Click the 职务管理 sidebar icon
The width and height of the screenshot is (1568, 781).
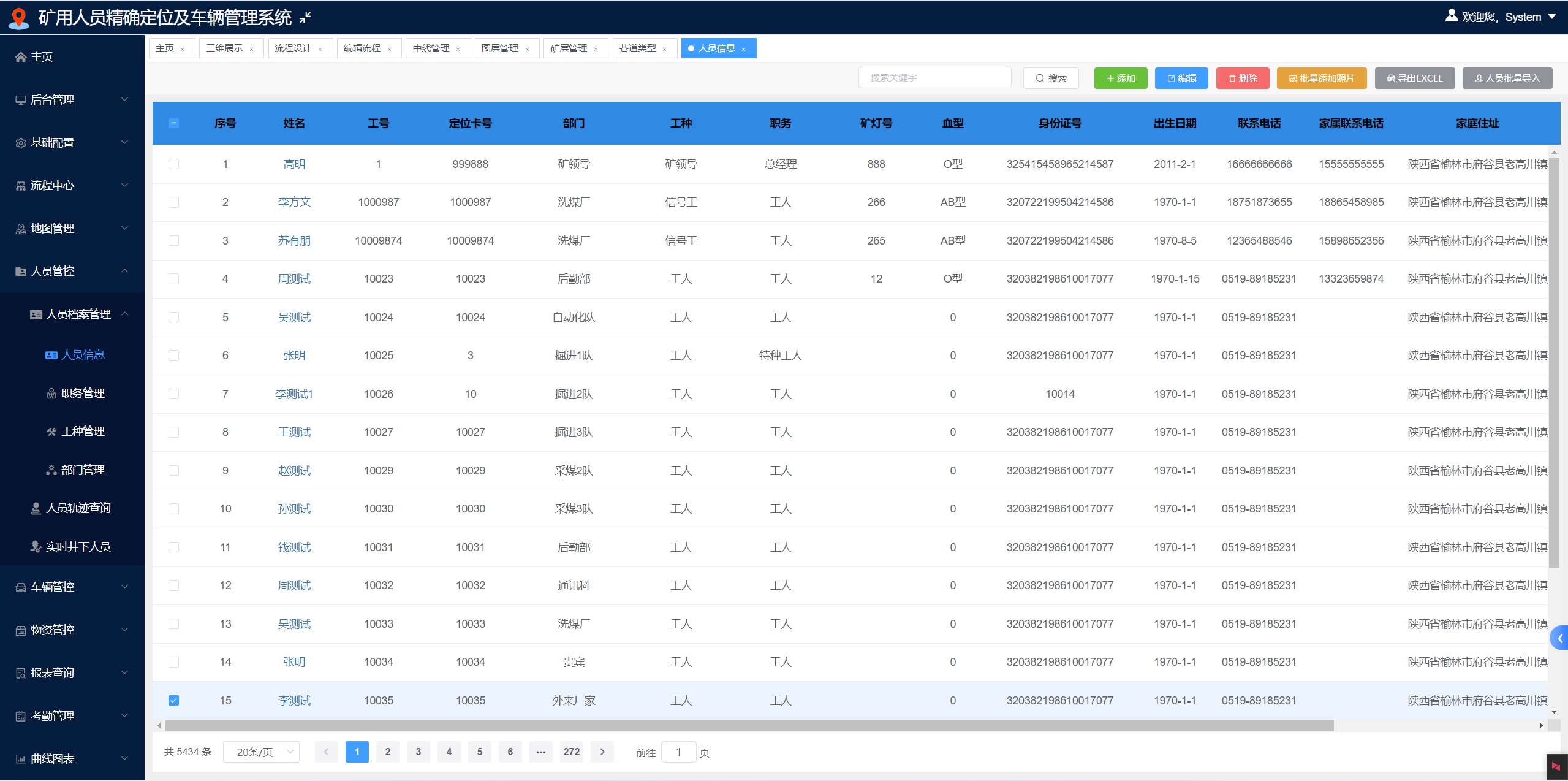[51, 394]
